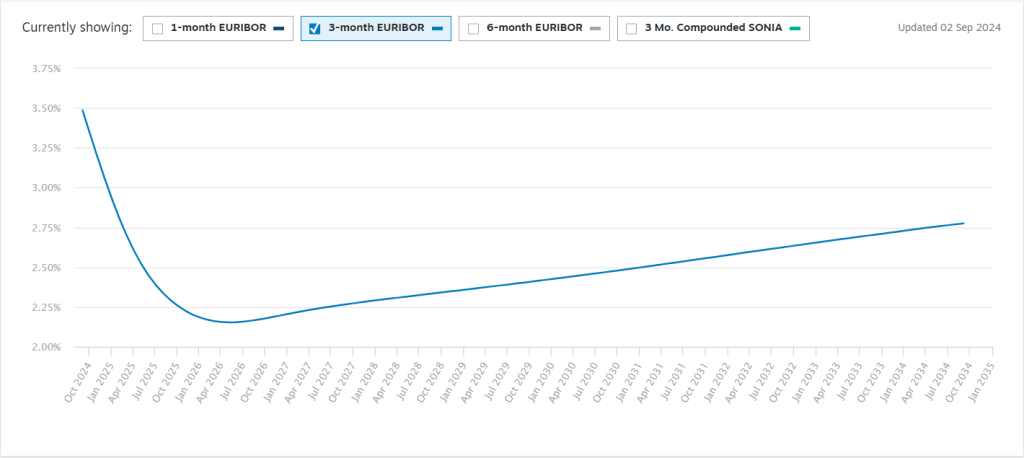Click the "Updated 02 Sep 2024" text
The width and height of the screenshot is (1024, 458).
pos(949,28)
